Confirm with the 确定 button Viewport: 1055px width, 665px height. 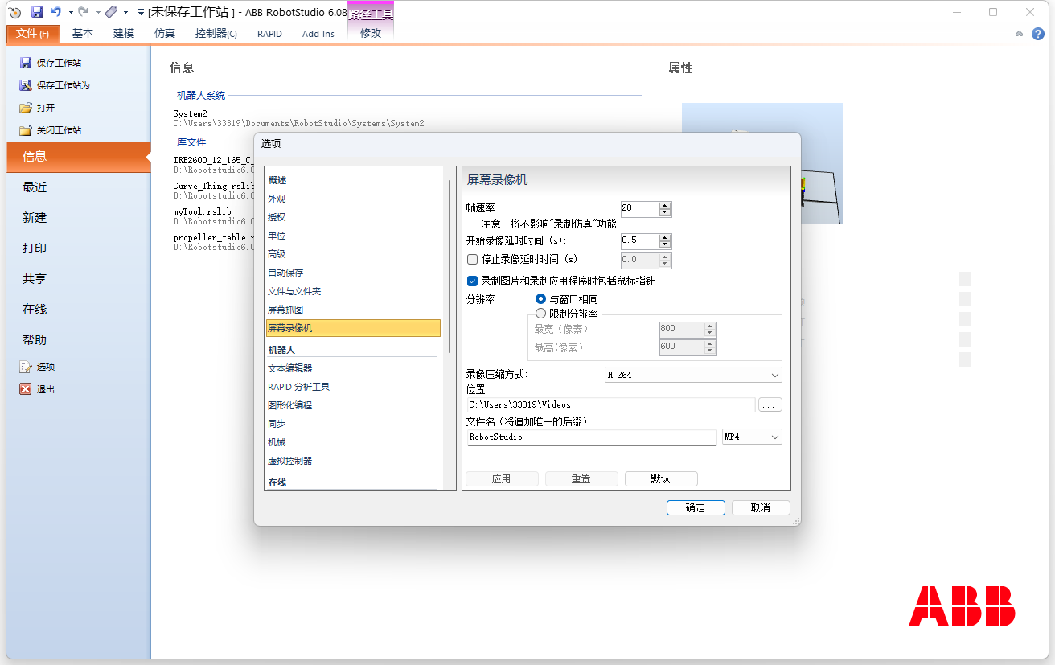696,508
